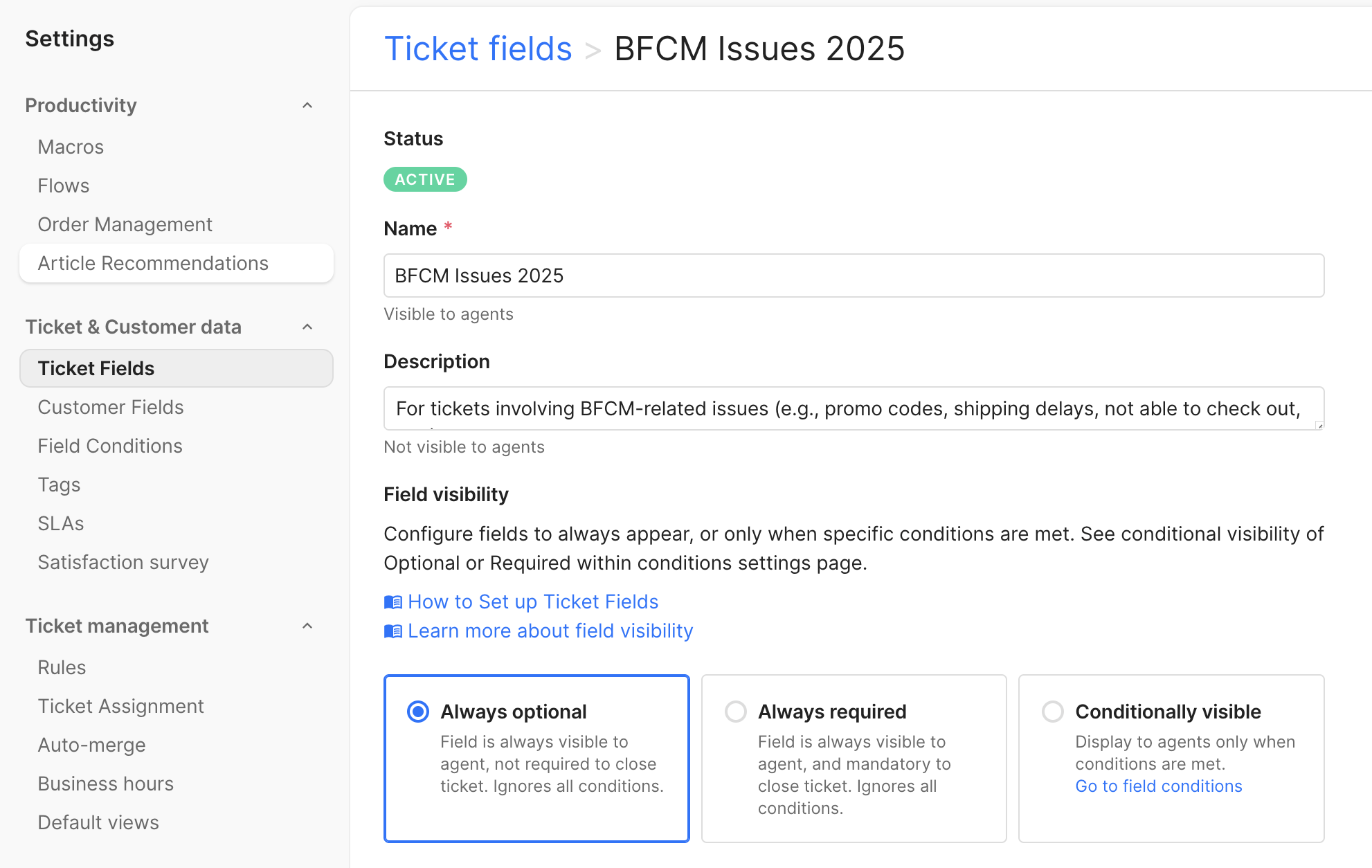
Task: Click the Name input field
Action: click(x=854, y=275)
